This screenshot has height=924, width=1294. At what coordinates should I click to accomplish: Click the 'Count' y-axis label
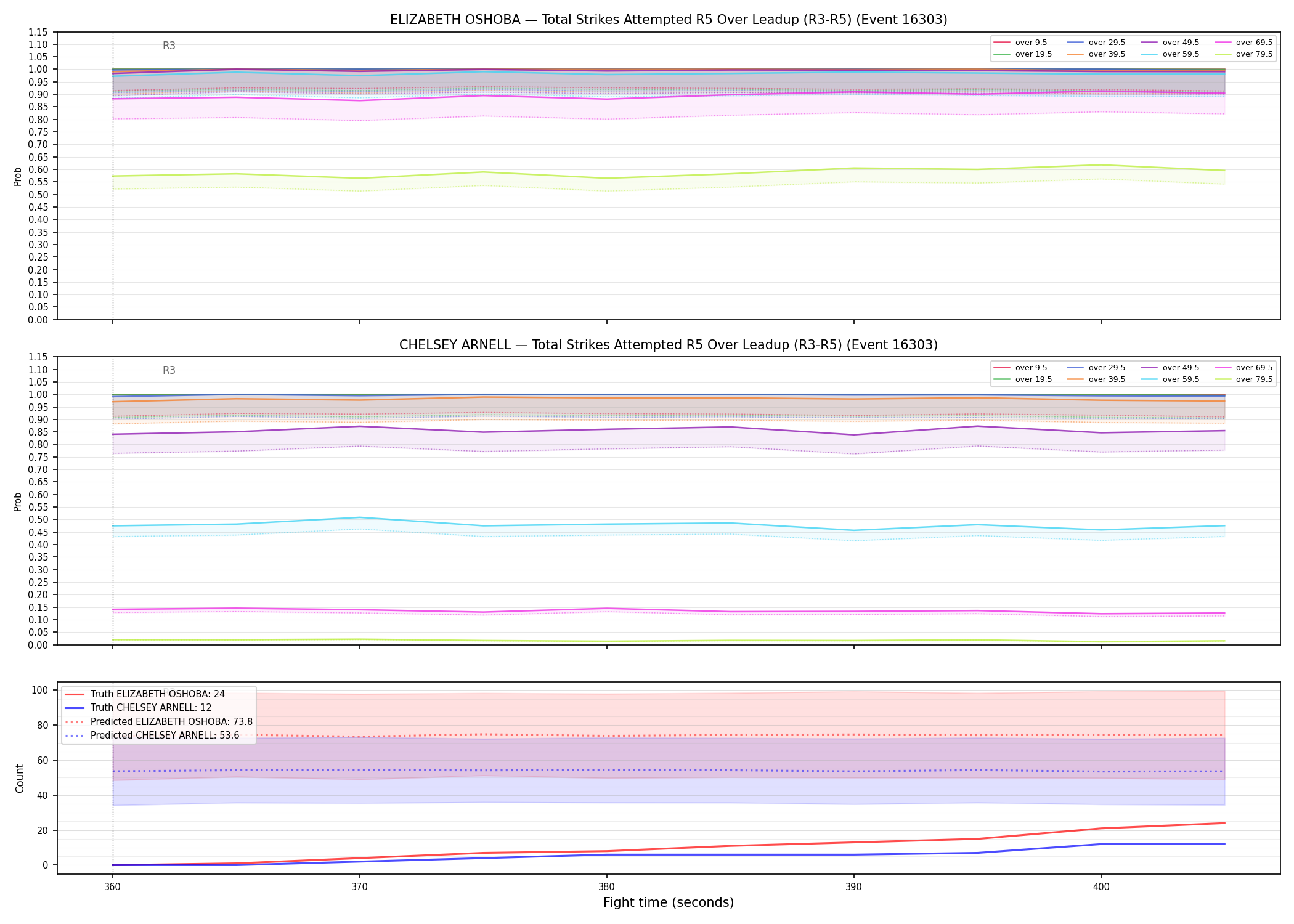(x=20, y=778)
